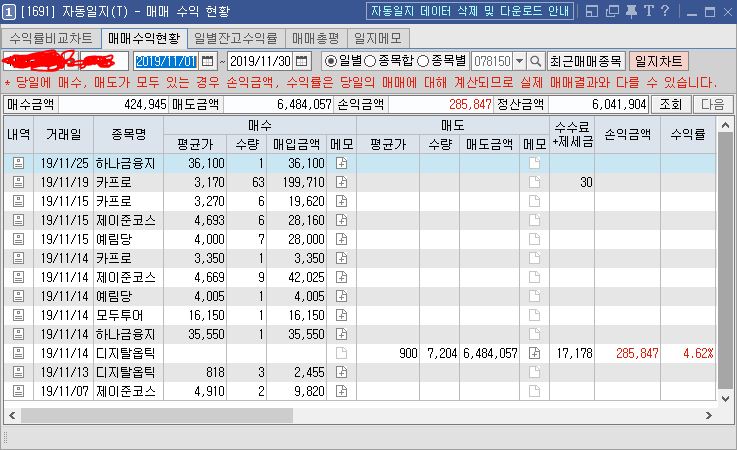Select the 종목합 radio option
Image resolution: width=737 pixels, height=450 pixels.
coord(370,61)
